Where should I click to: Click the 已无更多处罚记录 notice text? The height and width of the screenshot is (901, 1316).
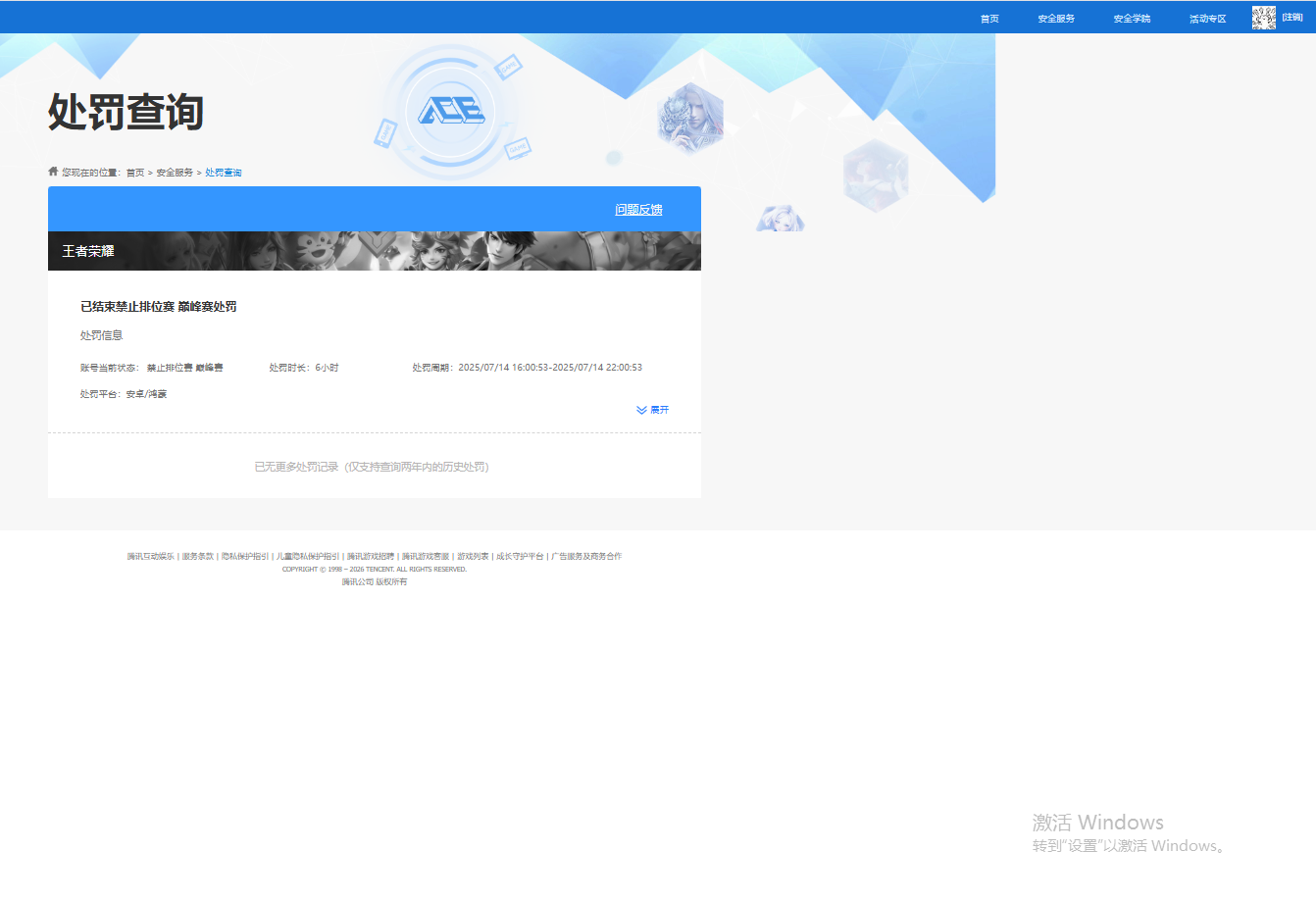[x=372, y=467]
